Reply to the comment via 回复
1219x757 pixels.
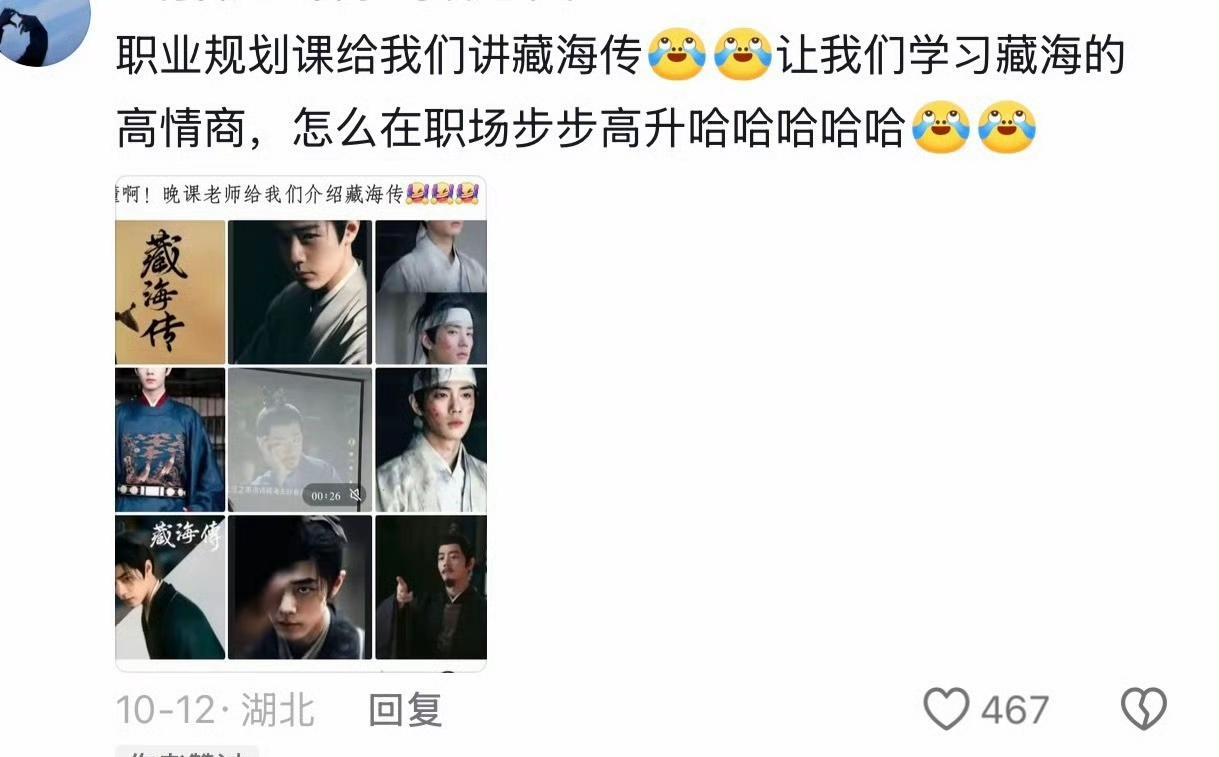406,710
